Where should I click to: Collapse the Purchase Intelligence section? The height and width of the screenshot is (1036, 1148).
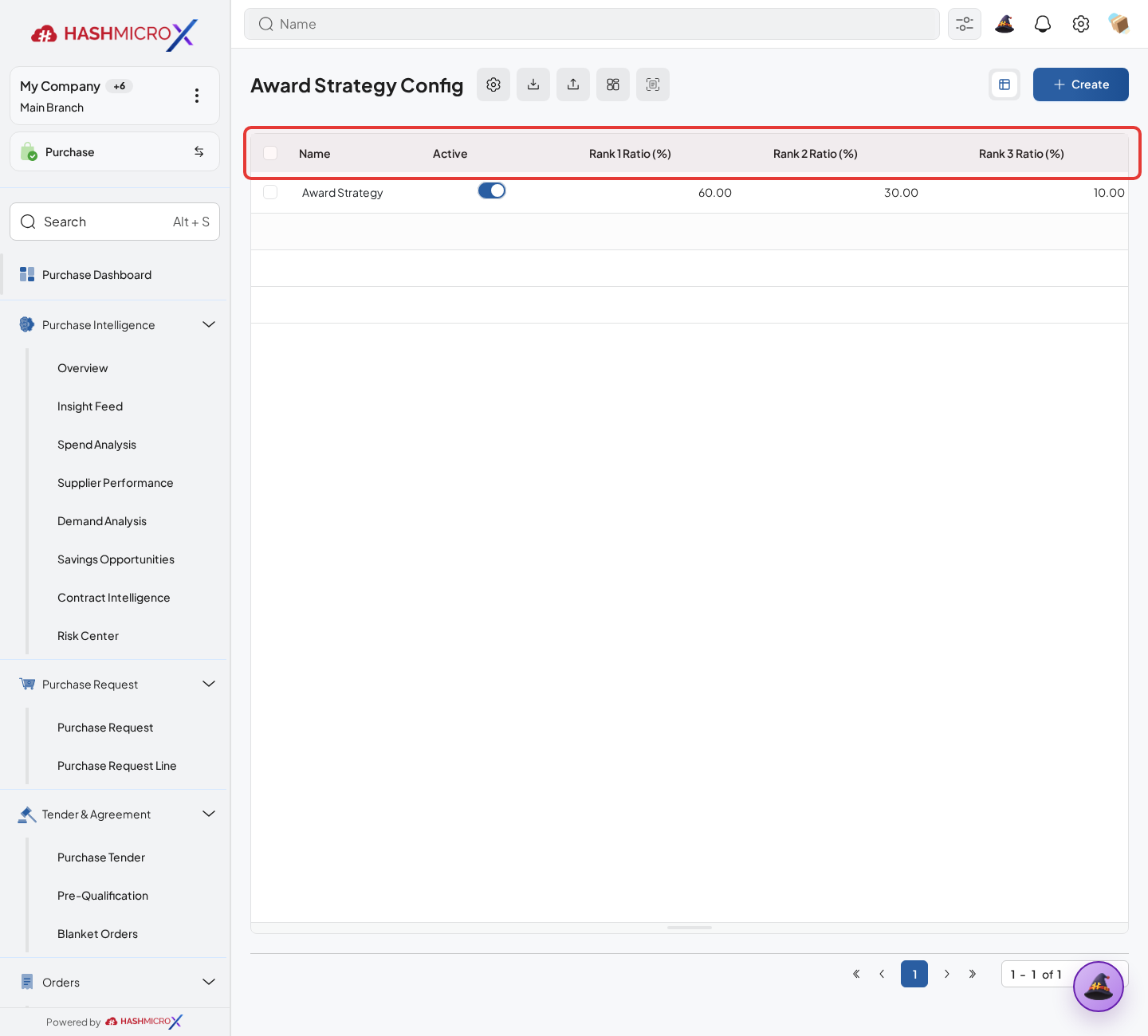(x=209, y=324)
